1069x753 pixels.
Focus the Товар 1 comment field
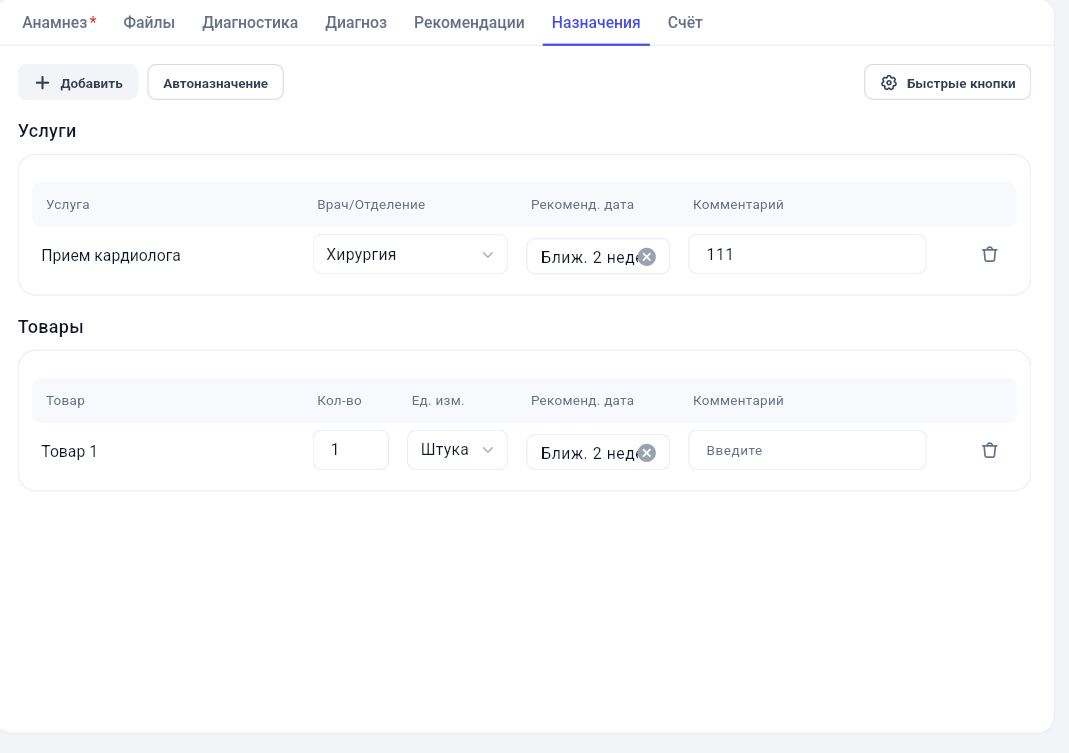(807, 450)
